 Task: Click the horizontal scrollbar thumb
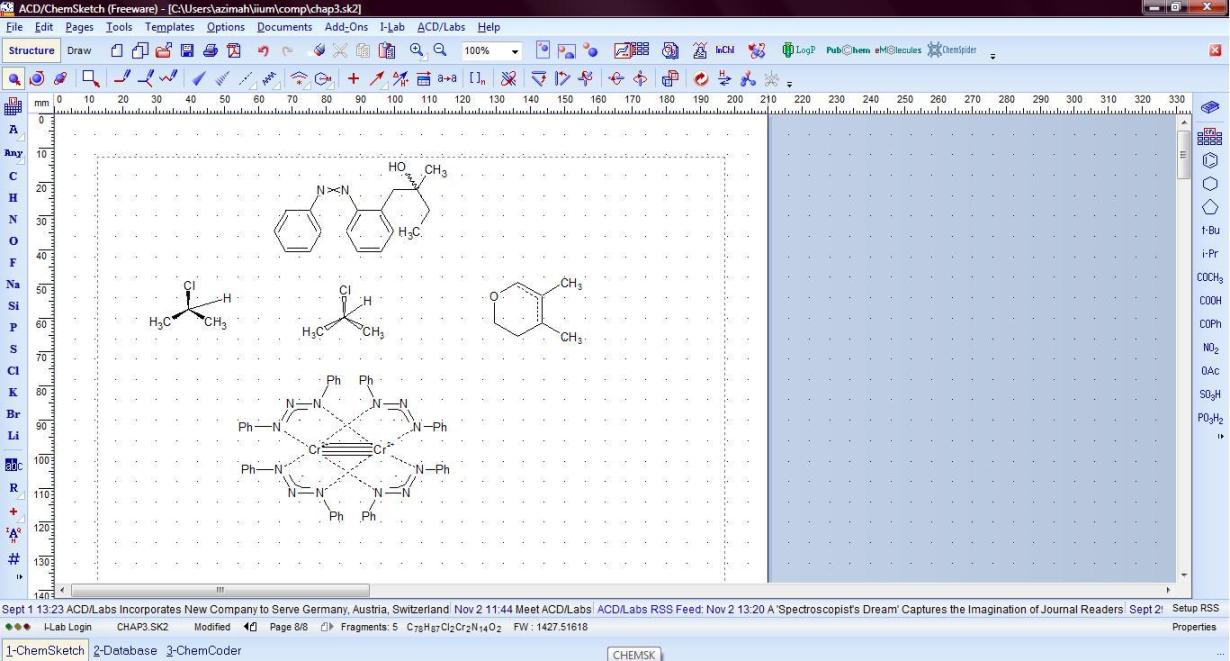pyautogui.click(x=220, y=591)
